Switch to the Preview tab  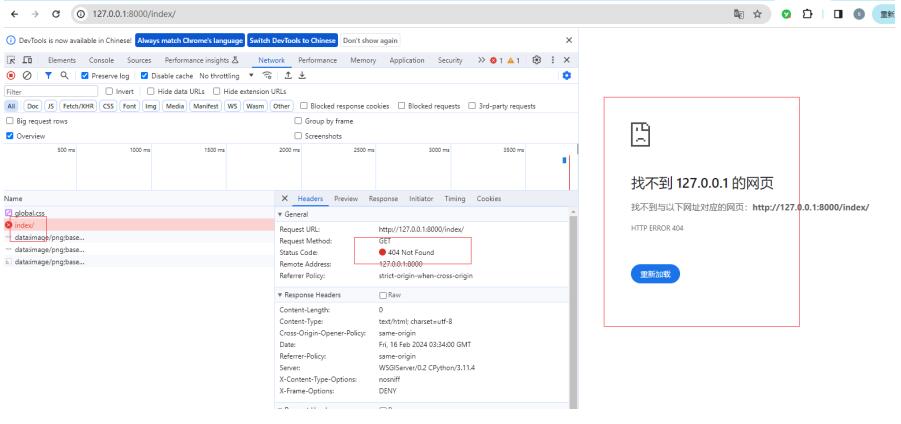(346, 199)
